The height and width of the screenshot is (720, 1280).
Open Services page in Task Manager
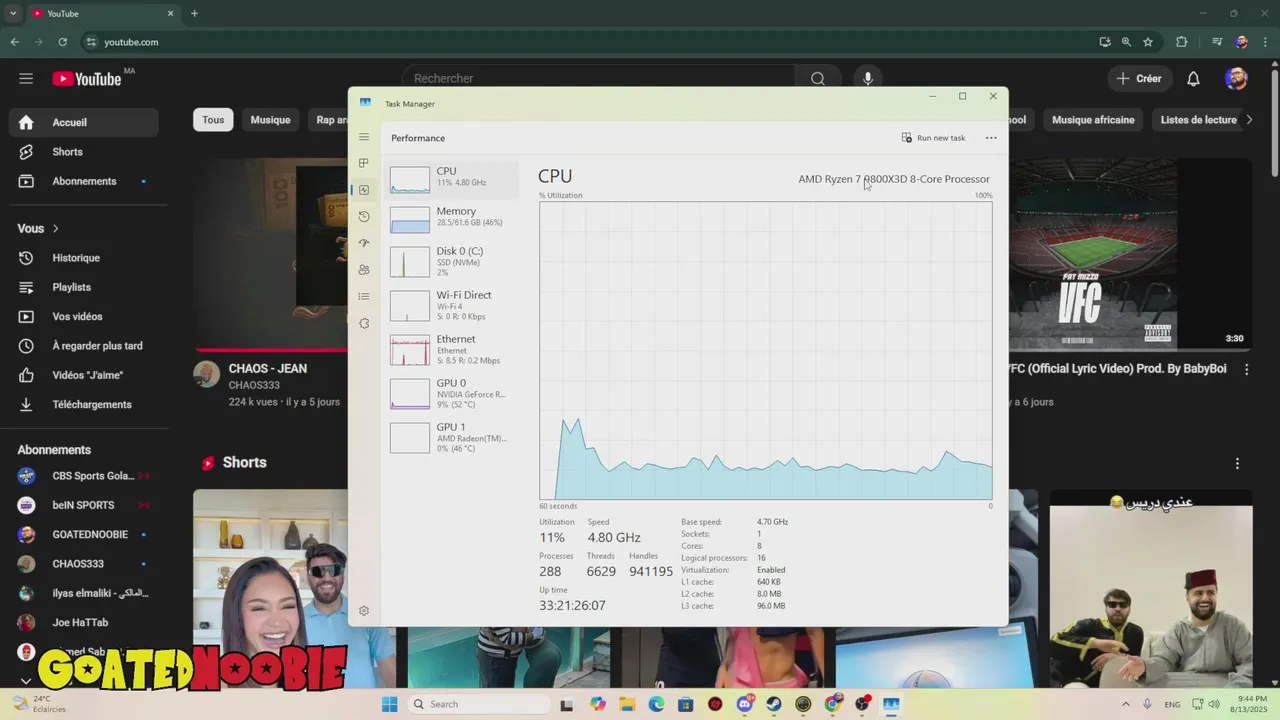pyautogui.click(x=364, y=323)
